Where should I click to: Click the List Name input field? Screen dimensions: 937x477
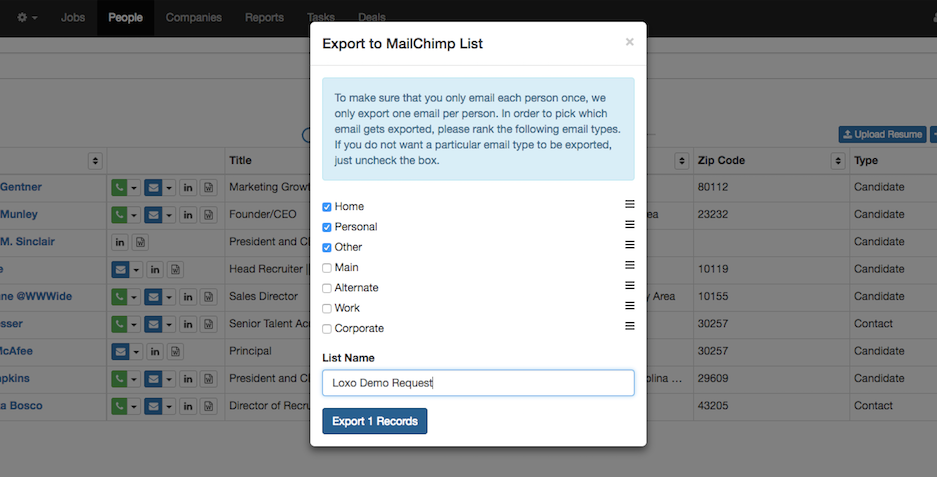tap(478, 383)
